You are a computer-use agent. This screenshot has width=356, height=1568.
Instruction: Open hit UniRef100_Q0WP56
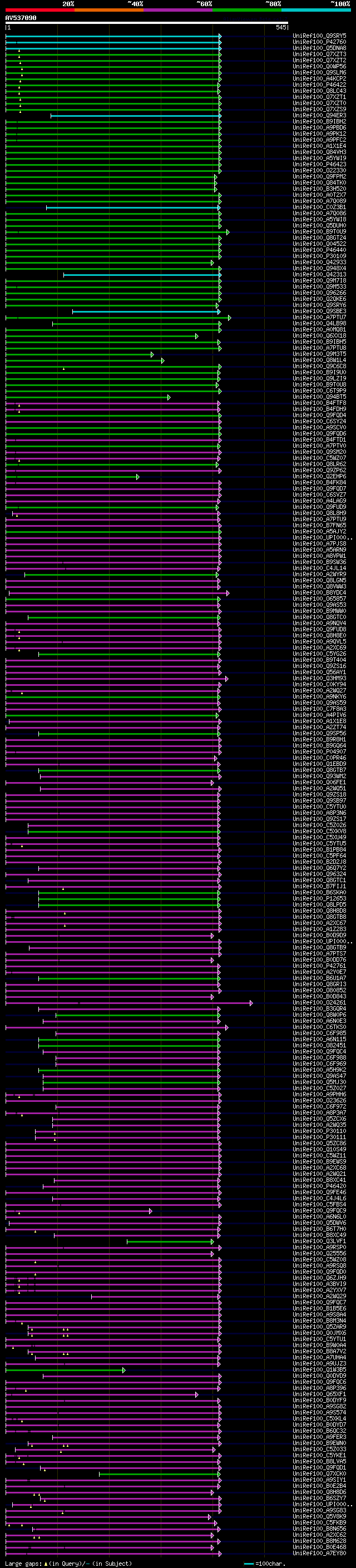click(319, 66)
